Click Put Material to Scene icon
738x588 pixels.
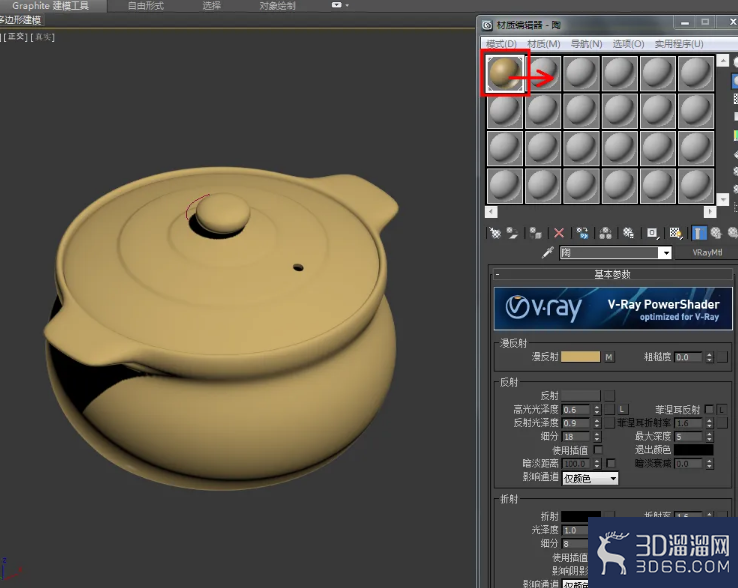512,233
